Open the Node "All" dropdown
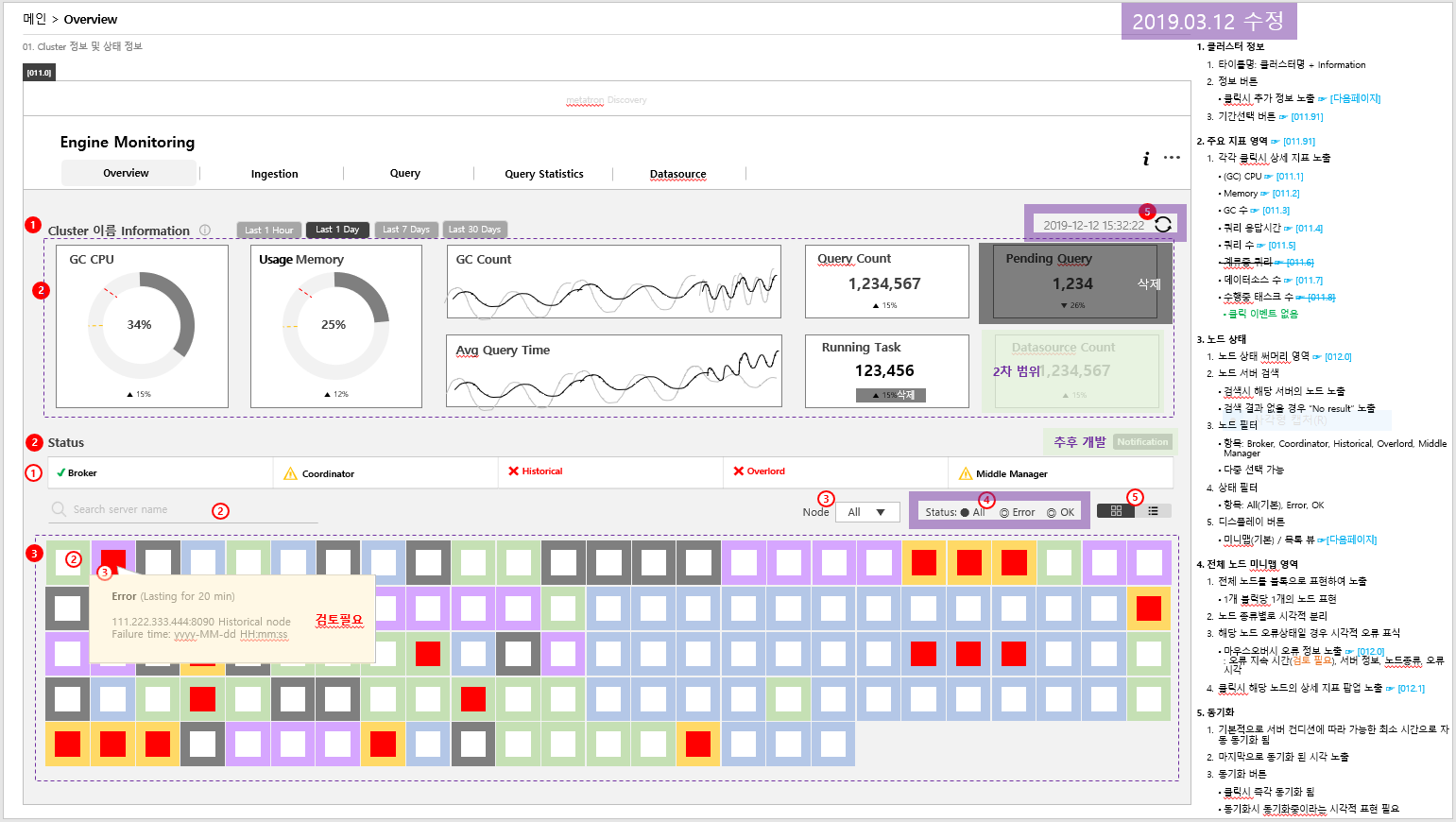The width and height of the screenshot is (1456, 822). pyautogui.click(x=867, y=511)
